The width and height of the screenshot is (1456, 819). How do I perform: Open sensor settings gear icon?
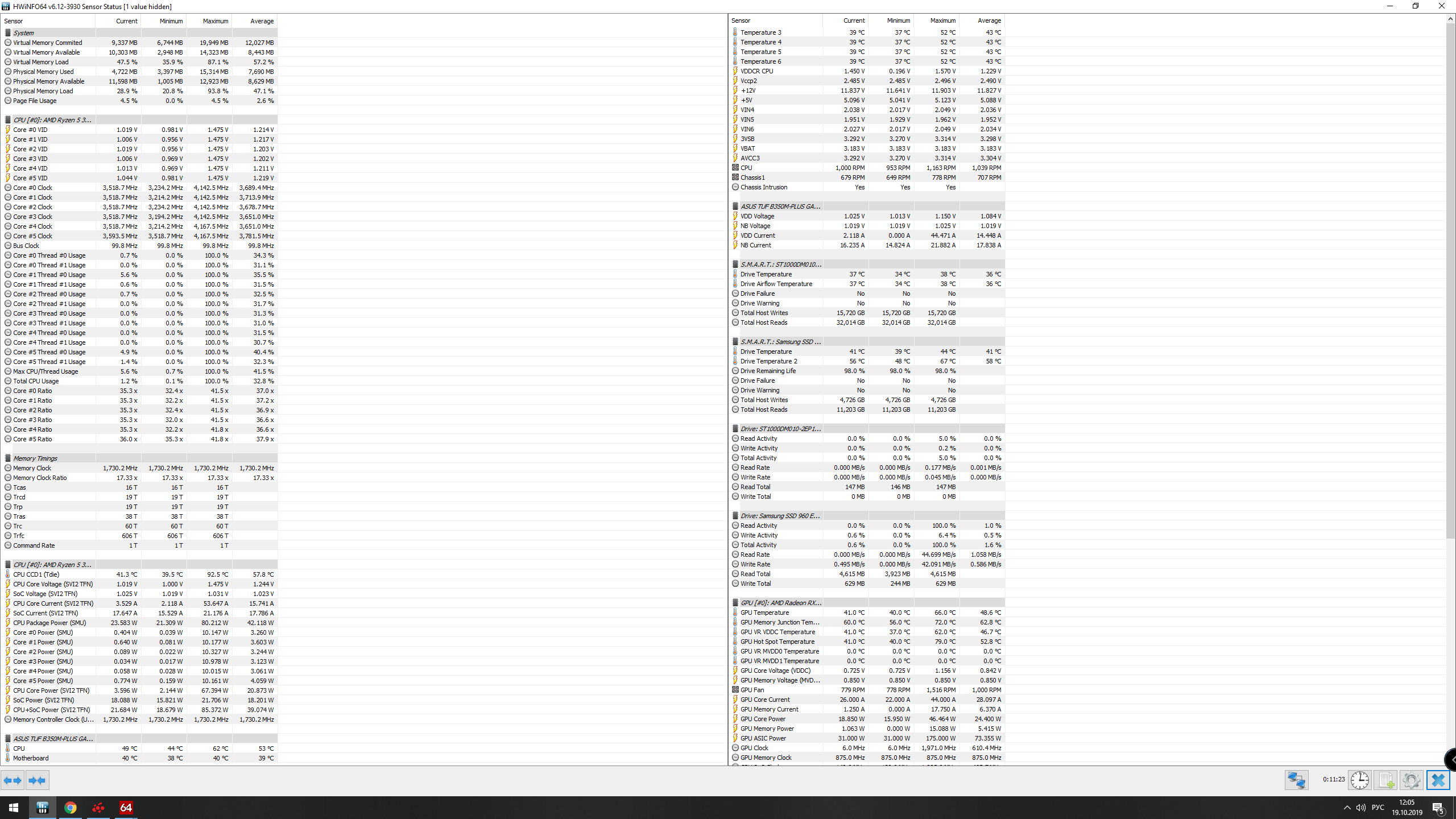click(x=1411, y=780)
